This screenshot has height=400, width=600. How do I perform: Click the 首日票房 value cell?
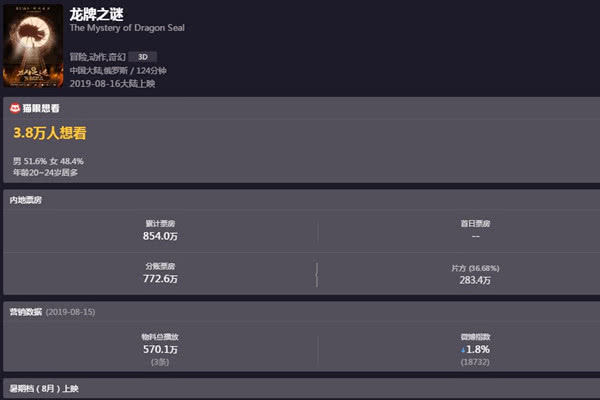475,236
